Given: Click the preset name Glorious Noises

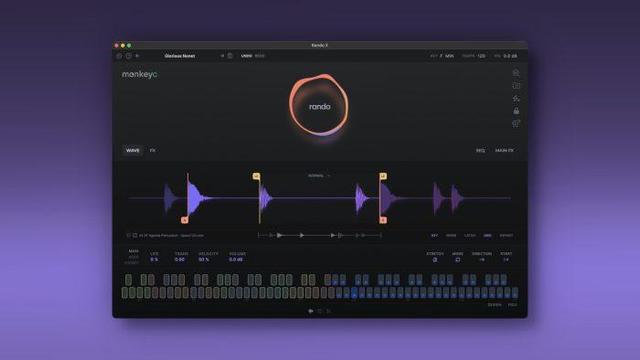Looking at the screenshot, I should tap(180, 56).
